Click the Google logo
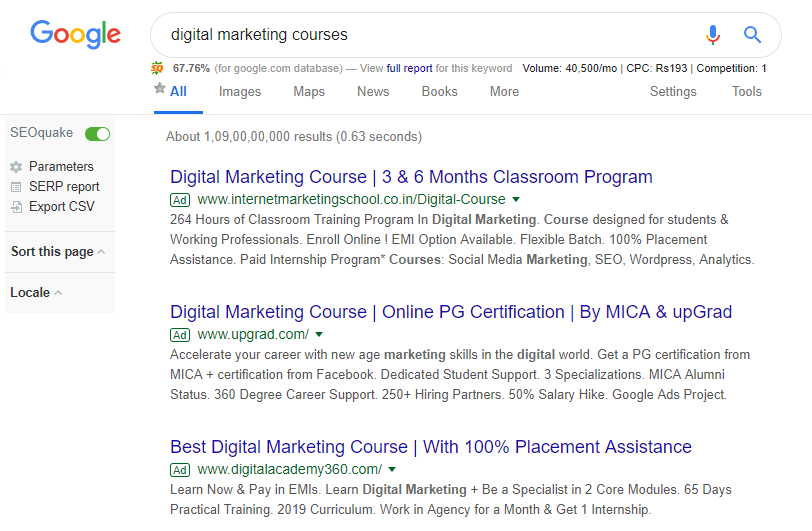 [x=76, y=34]
